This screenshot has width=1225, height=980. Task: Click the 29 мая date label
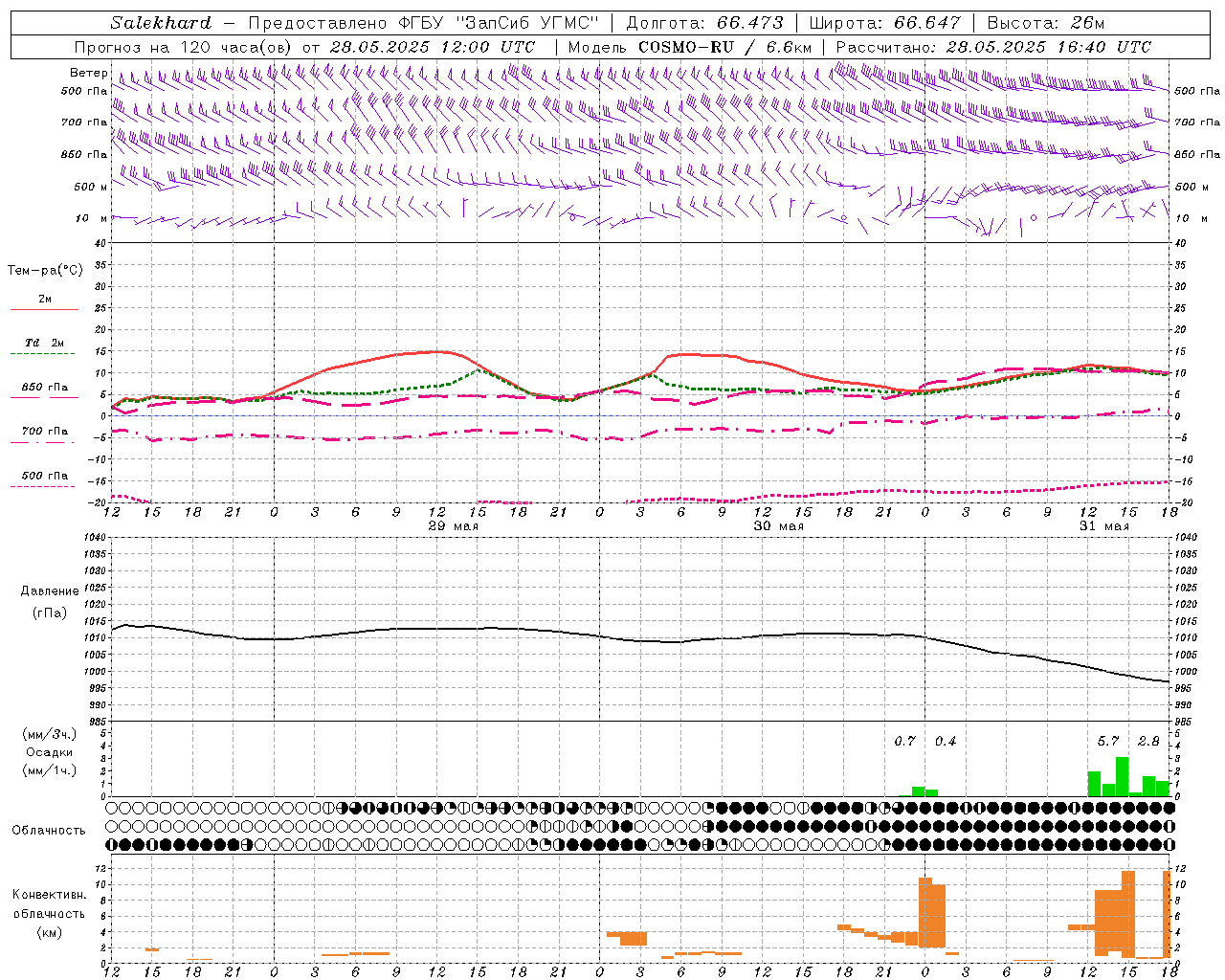point(453,526)
